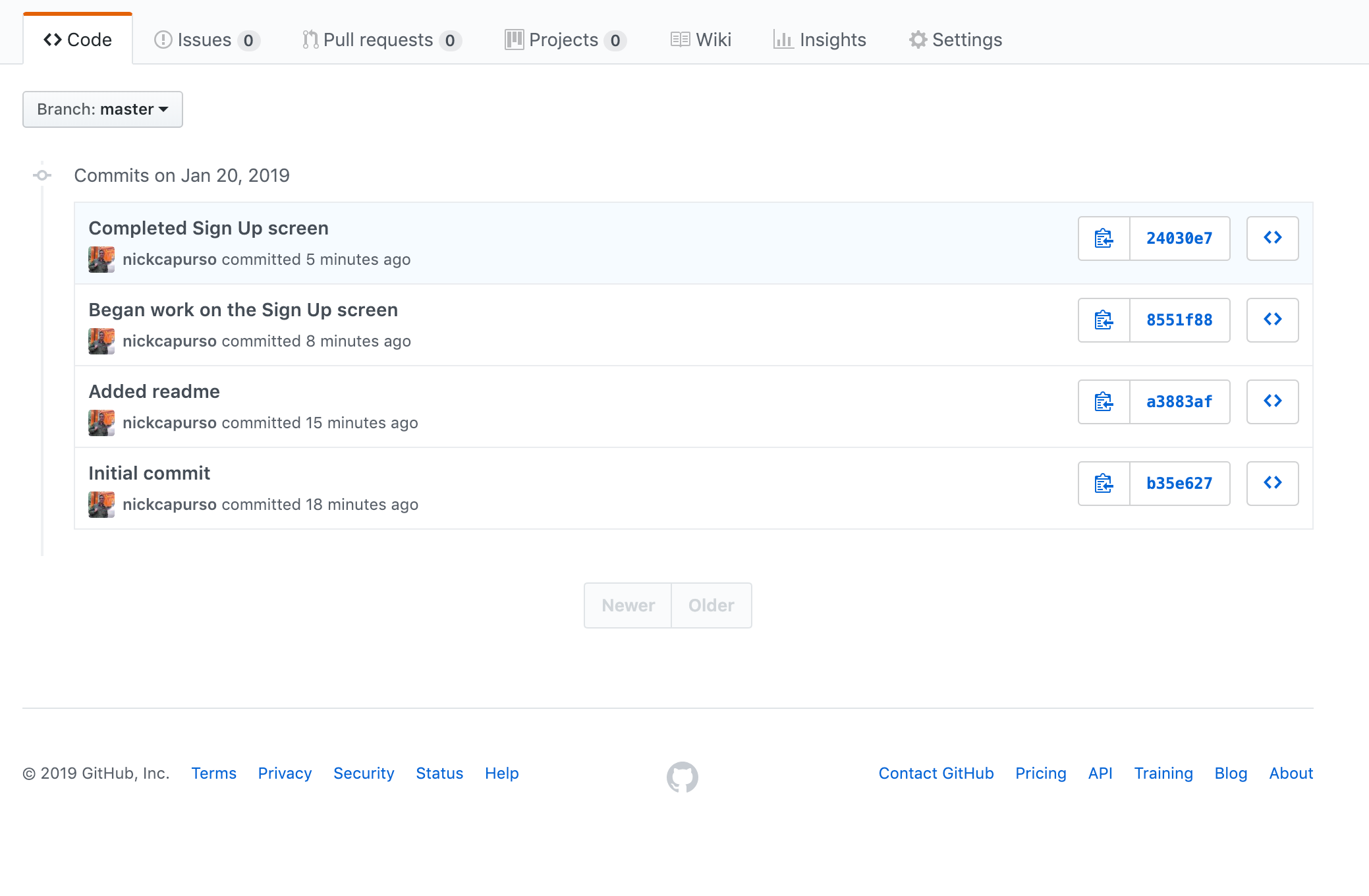Click GitHub octocat logo in footer
Screen dimensions: 1369x896
(682, 777)
